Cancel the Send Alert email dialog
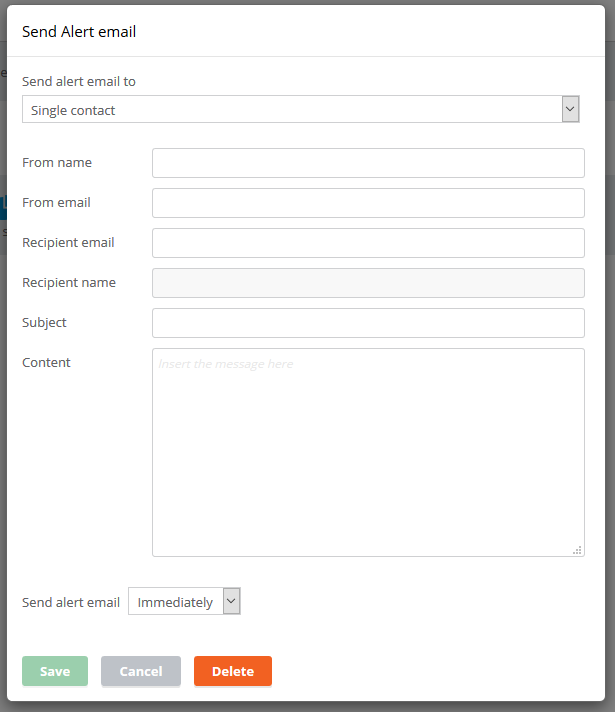 click(141, 671)
